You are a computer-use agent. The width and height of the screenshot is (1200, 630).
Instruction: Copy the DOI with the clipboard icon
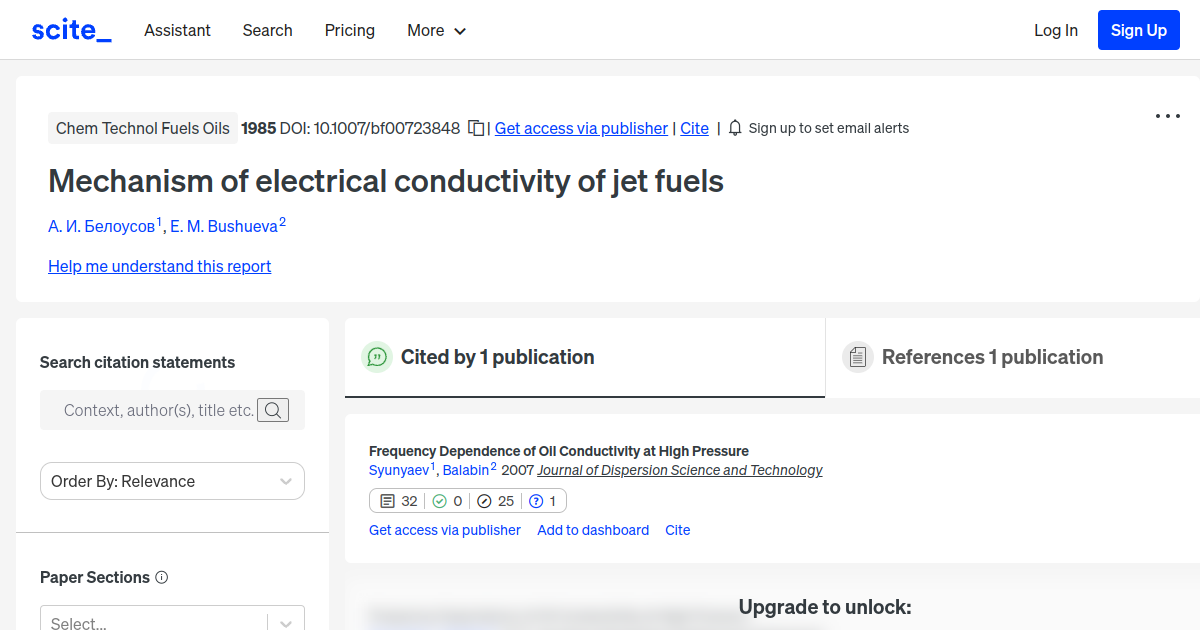point(476,128)
